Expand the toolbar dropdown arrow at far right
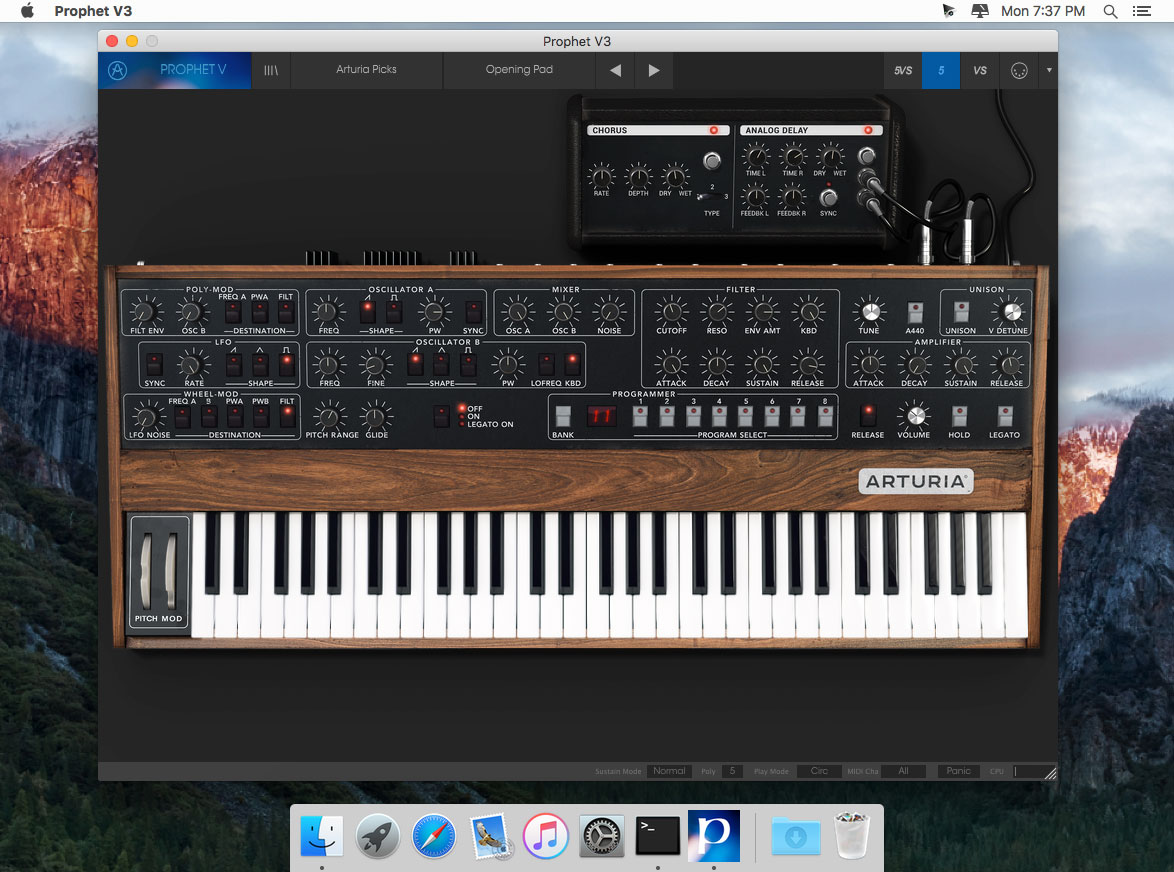This screenshot has width=1174, height=872. 1049,70
